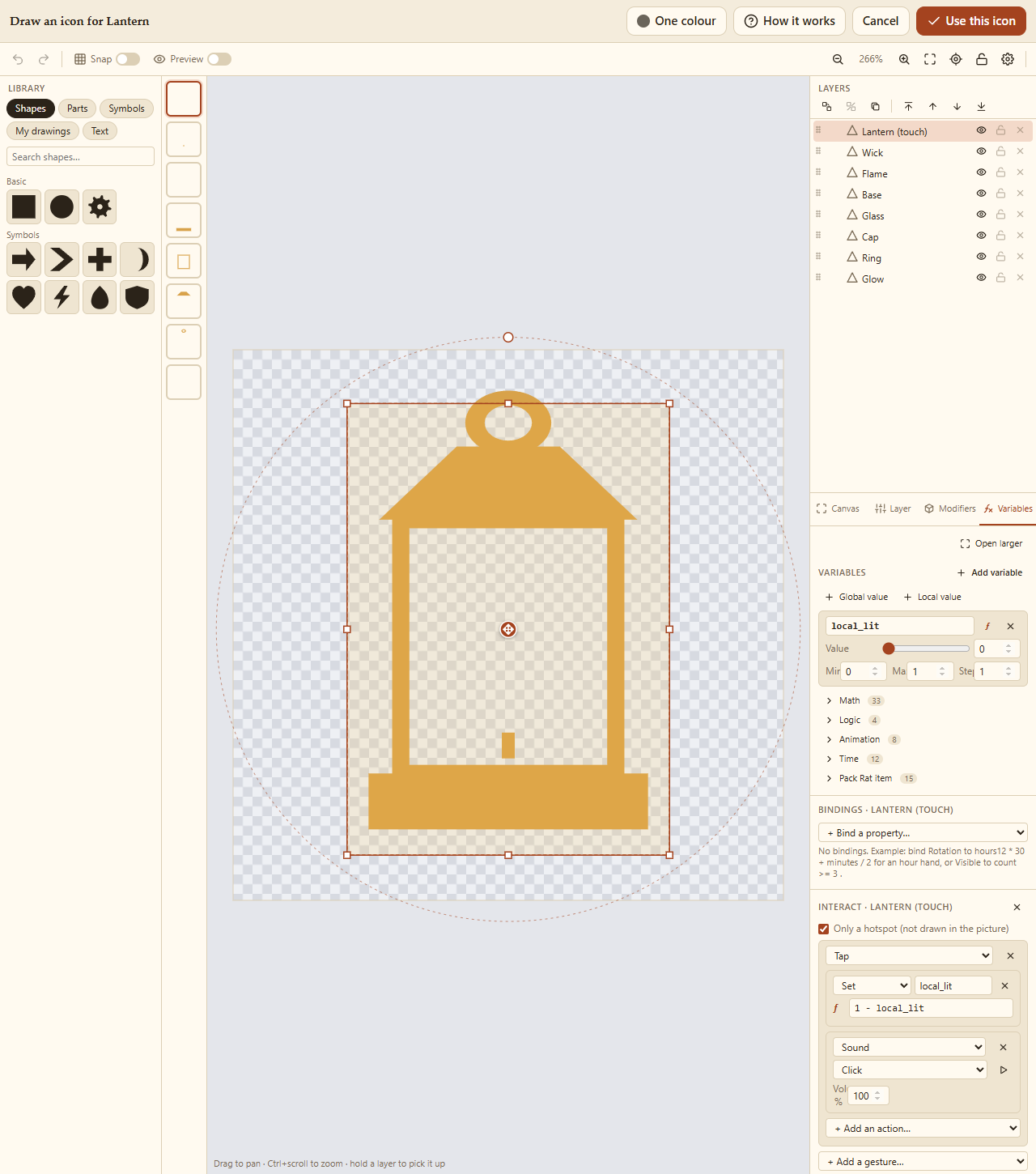
Task: Click the How it works button
Action: pyautogui.click(x=790, y=21)
